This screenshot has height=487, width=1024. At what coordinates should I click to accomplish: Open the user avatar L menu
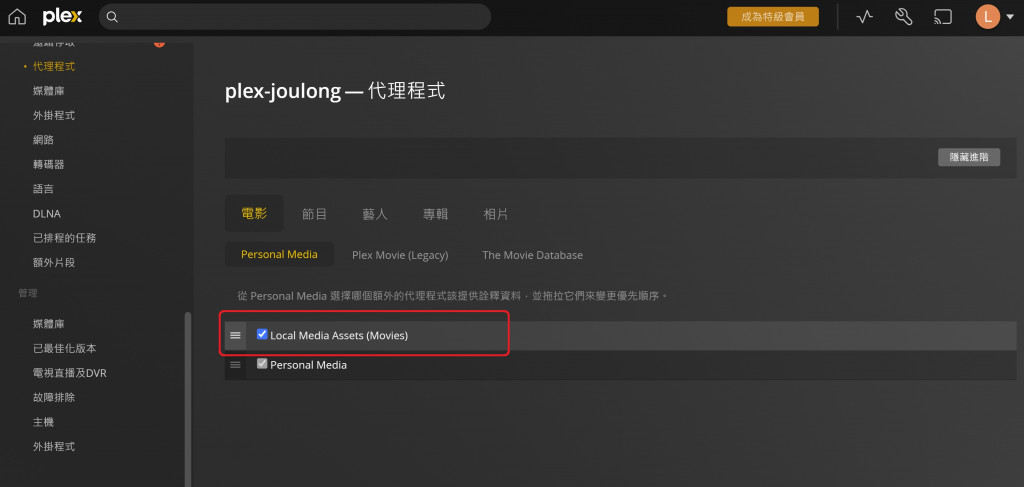(x=987, y=17)
